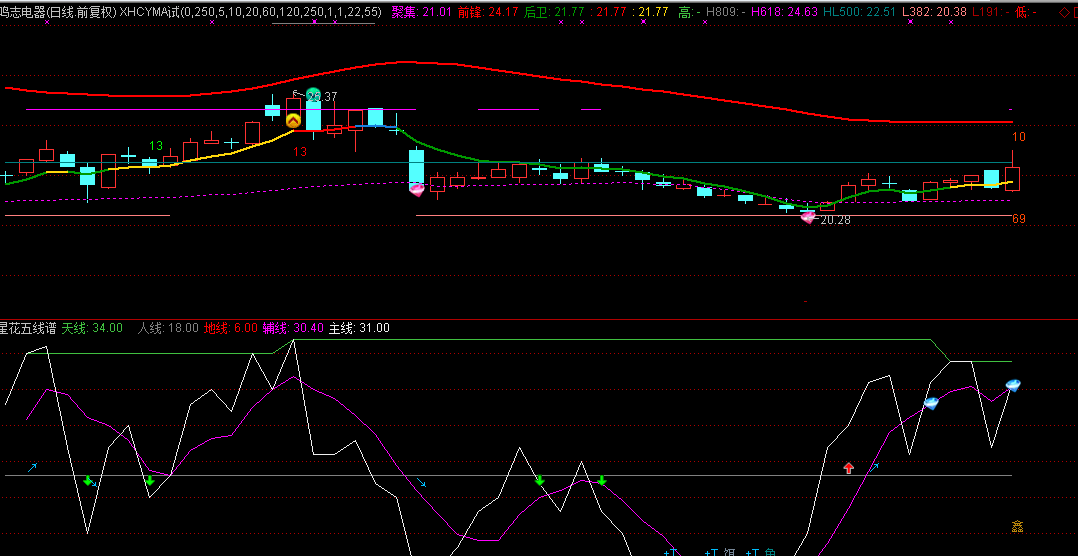This screenshot has height=556, width=1078.
Task: Click the HL500: 22.51 label
Action: (x=859, y=12)
